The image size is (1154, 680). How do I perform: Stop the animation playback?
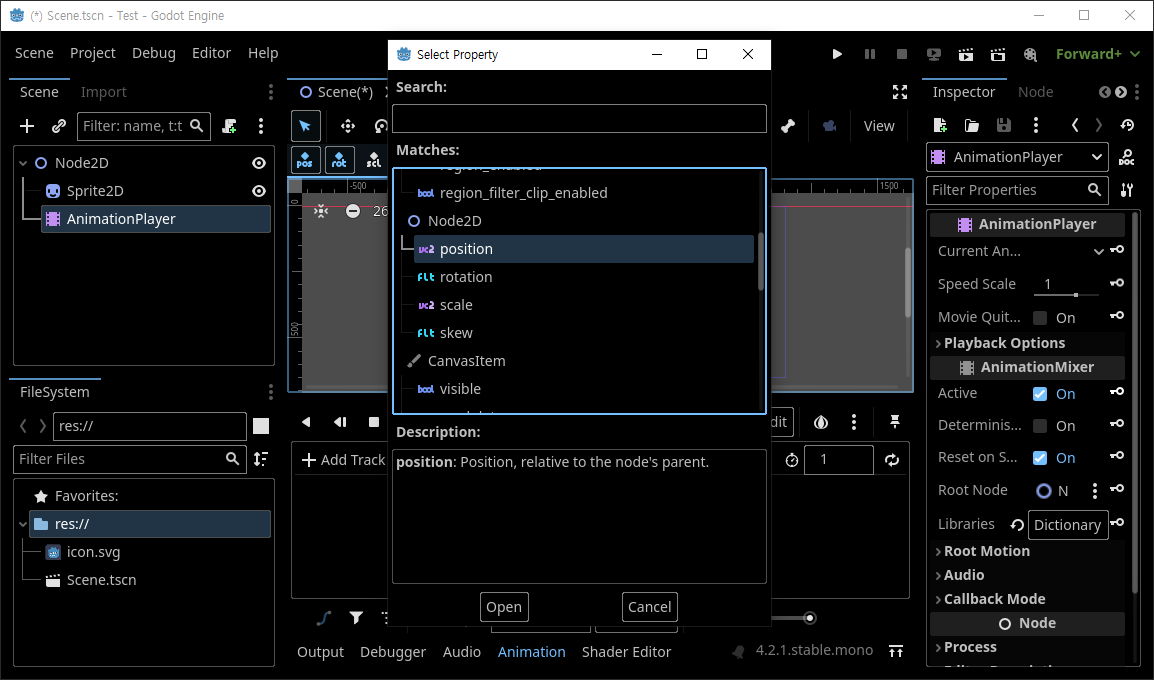click(374, 422)
